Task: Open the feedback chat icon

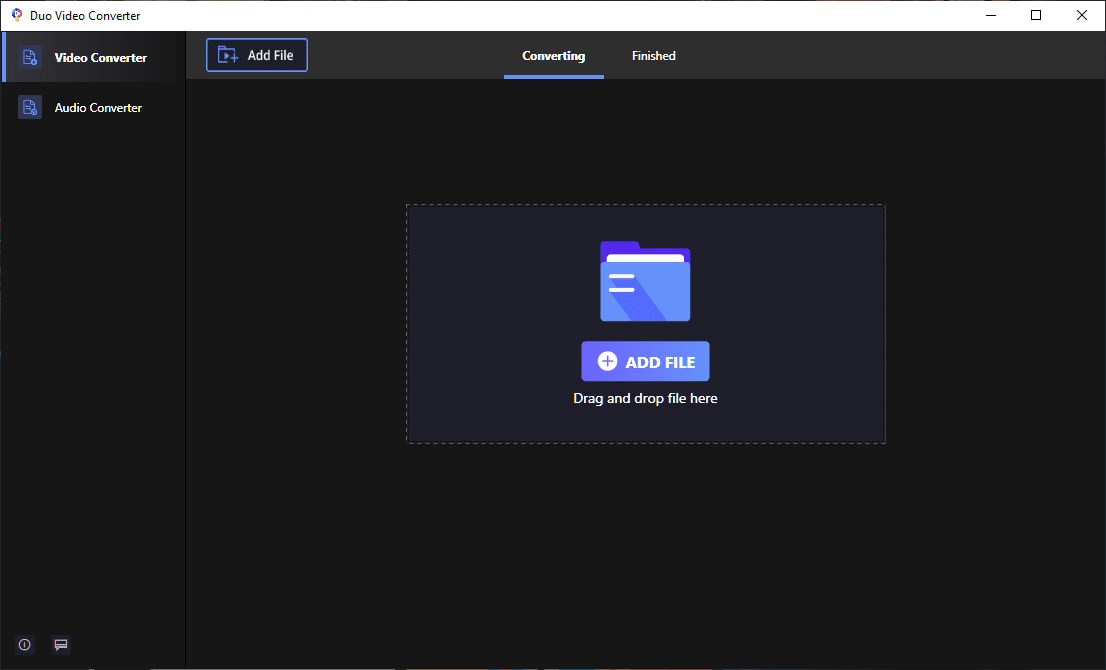Action: pos(60,644)
